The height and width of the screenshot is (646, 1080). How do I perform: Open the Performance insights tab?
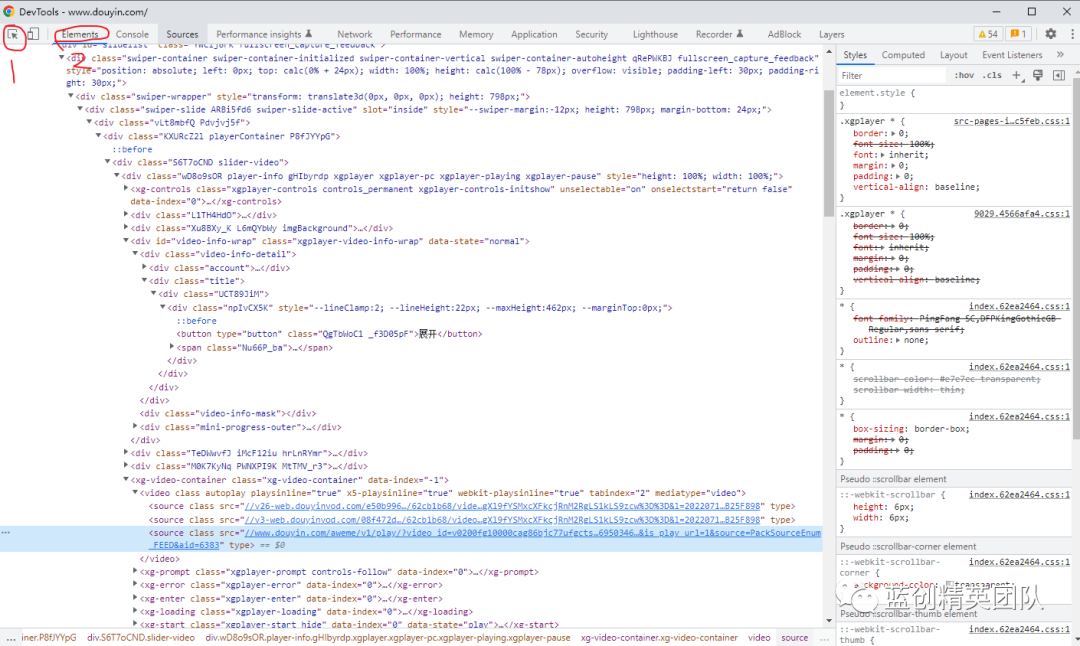click(264, 34)
